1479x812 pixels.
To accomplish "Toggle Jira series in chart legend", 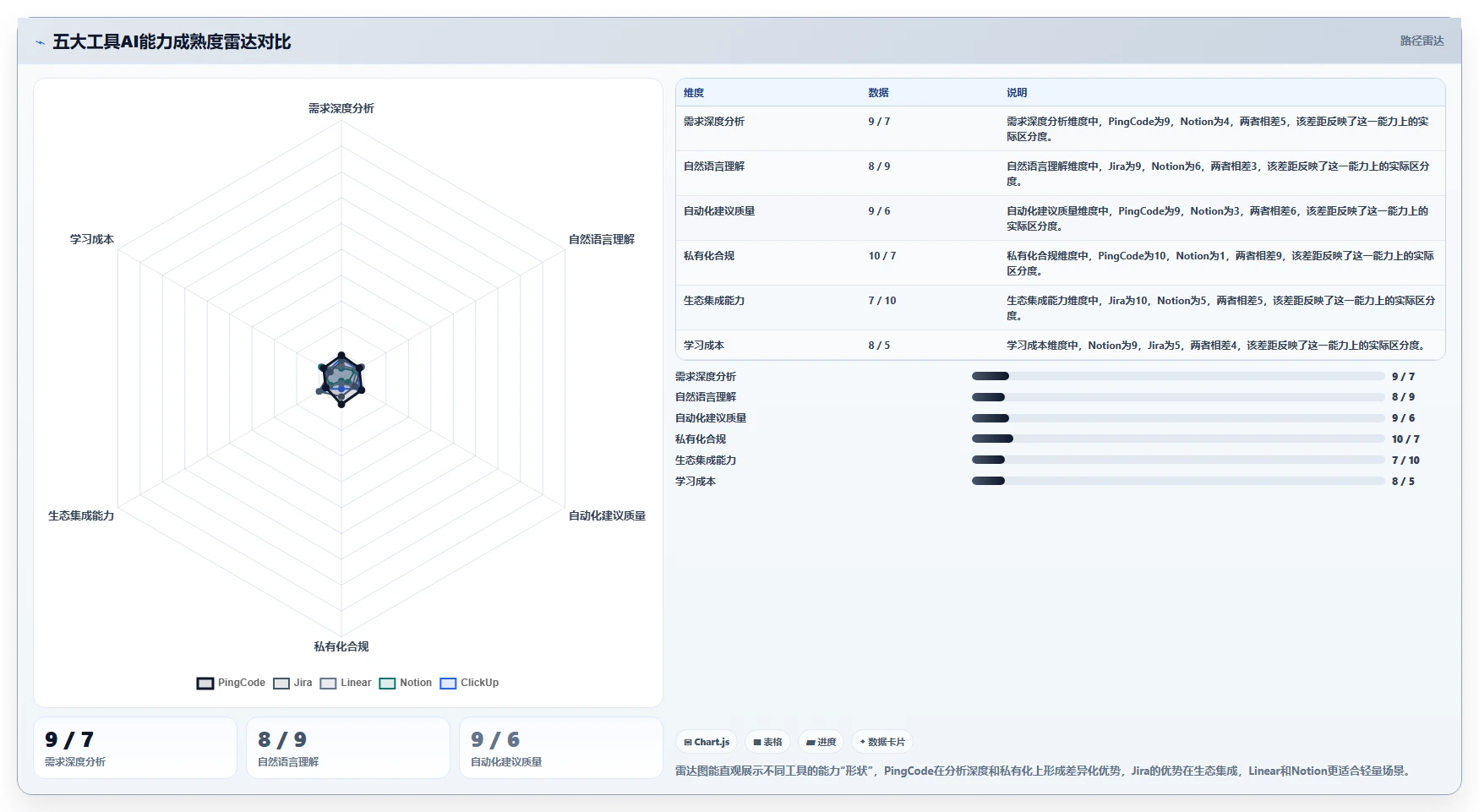I will click(x=292, y=683).
